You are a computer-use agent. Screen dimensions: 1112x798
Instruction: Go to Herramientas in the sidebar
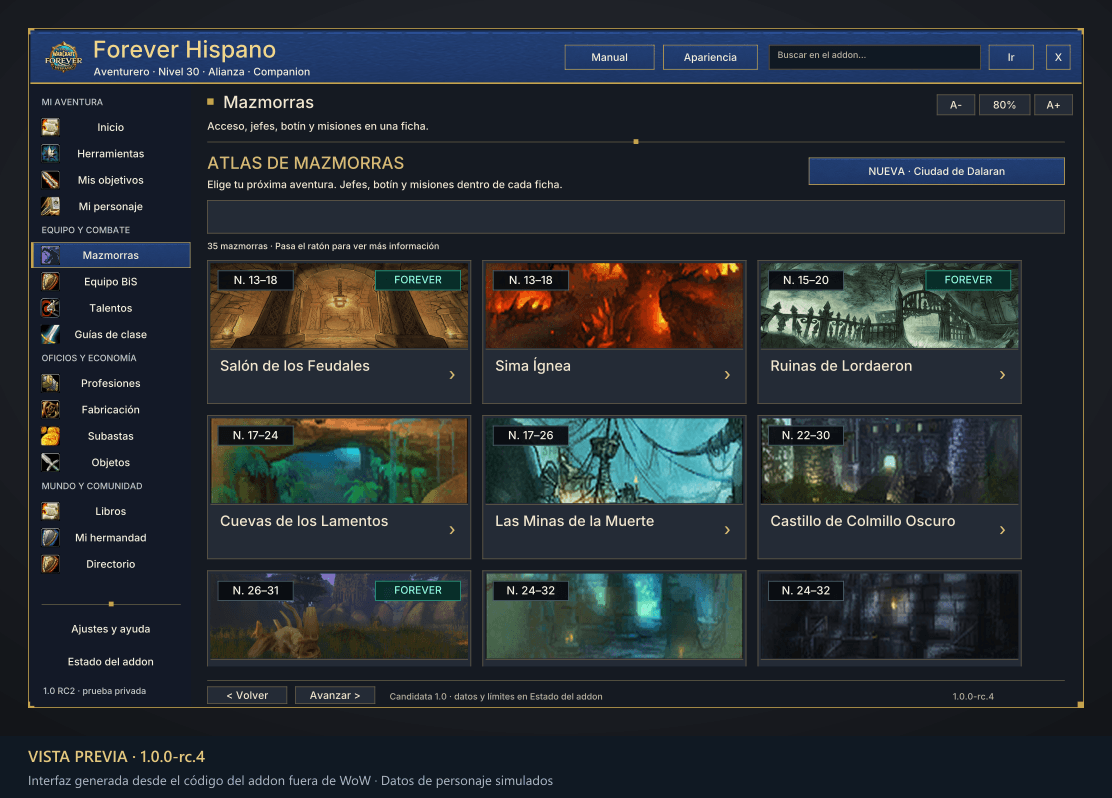coord(111,153)
